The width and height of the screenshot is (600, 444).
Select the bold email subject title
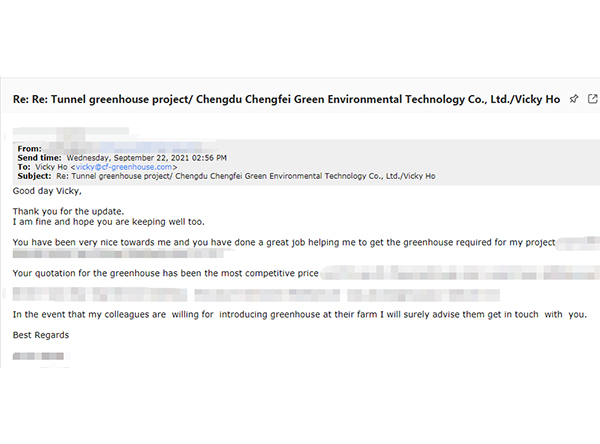pos(286,100)
